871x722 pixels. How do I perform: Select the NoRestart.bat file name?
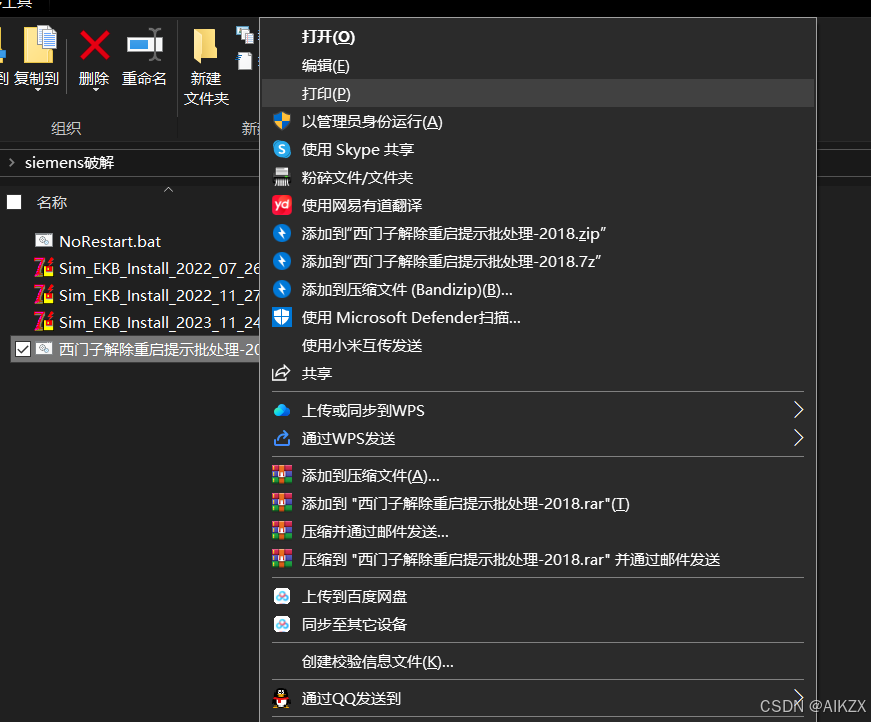click(110, 241)
